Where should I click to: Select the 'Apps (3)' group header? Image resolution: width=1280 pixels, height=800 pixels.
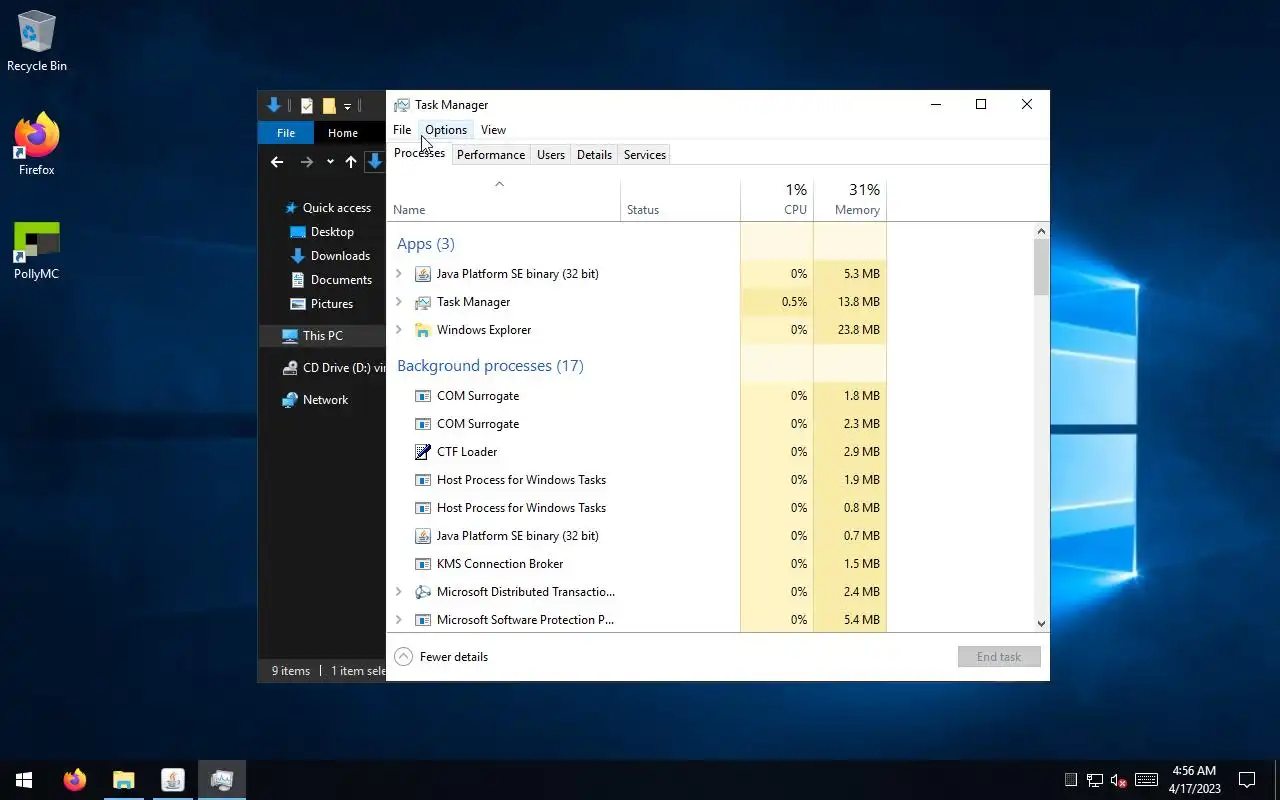pyautogui.click(x=426, y=244)
